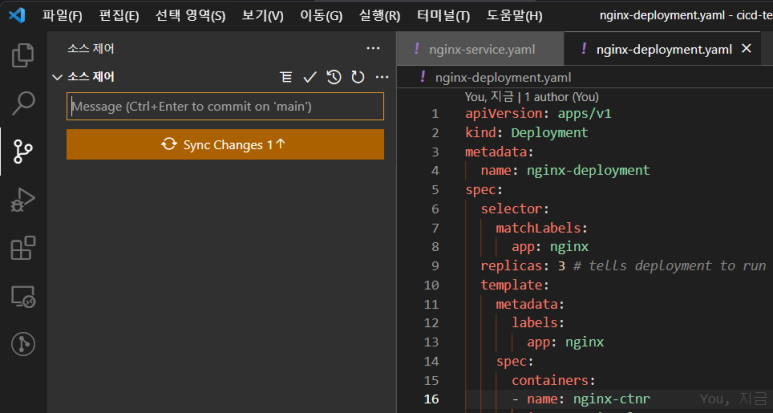Open Run and Debug view
The width and height of the screenshot is (773, 413).
click(x=22, y=199)
